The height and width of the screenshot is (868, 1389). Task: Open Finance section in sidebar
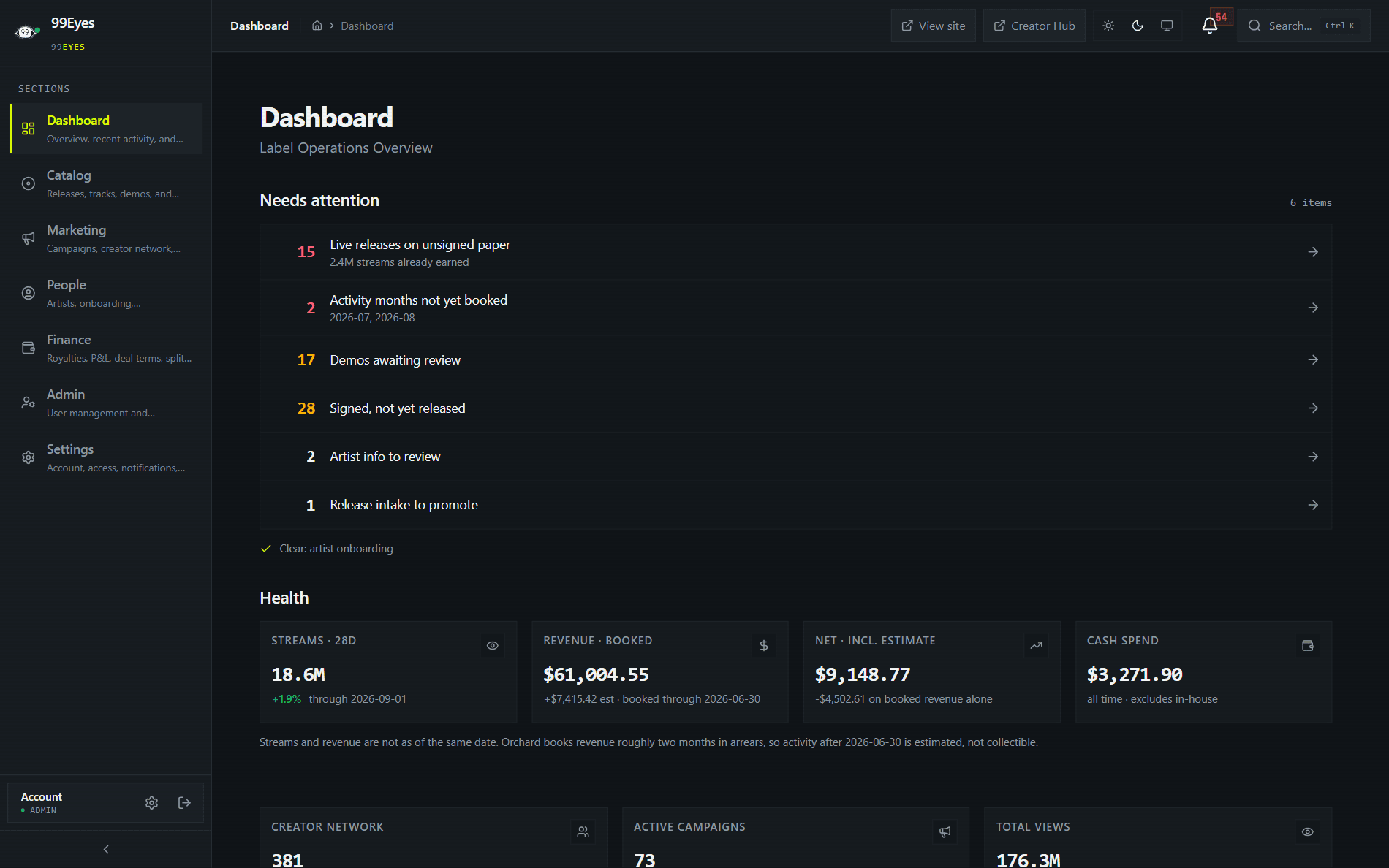click(x=106, y=348)
